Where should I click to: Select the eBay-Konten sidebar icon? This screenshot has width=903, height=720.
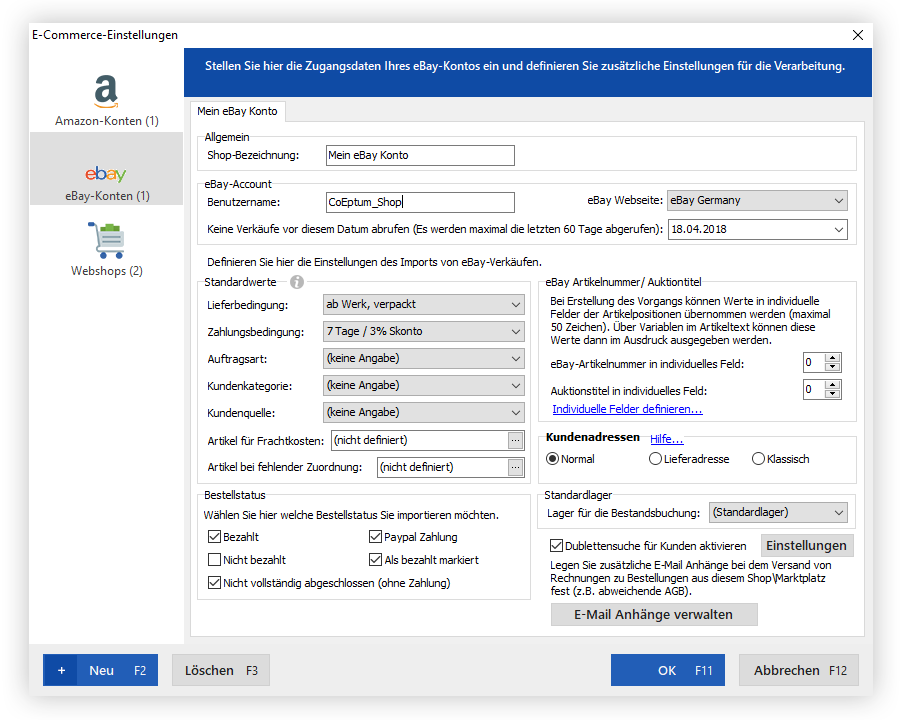pyautogui.click(x=106, y=173)
